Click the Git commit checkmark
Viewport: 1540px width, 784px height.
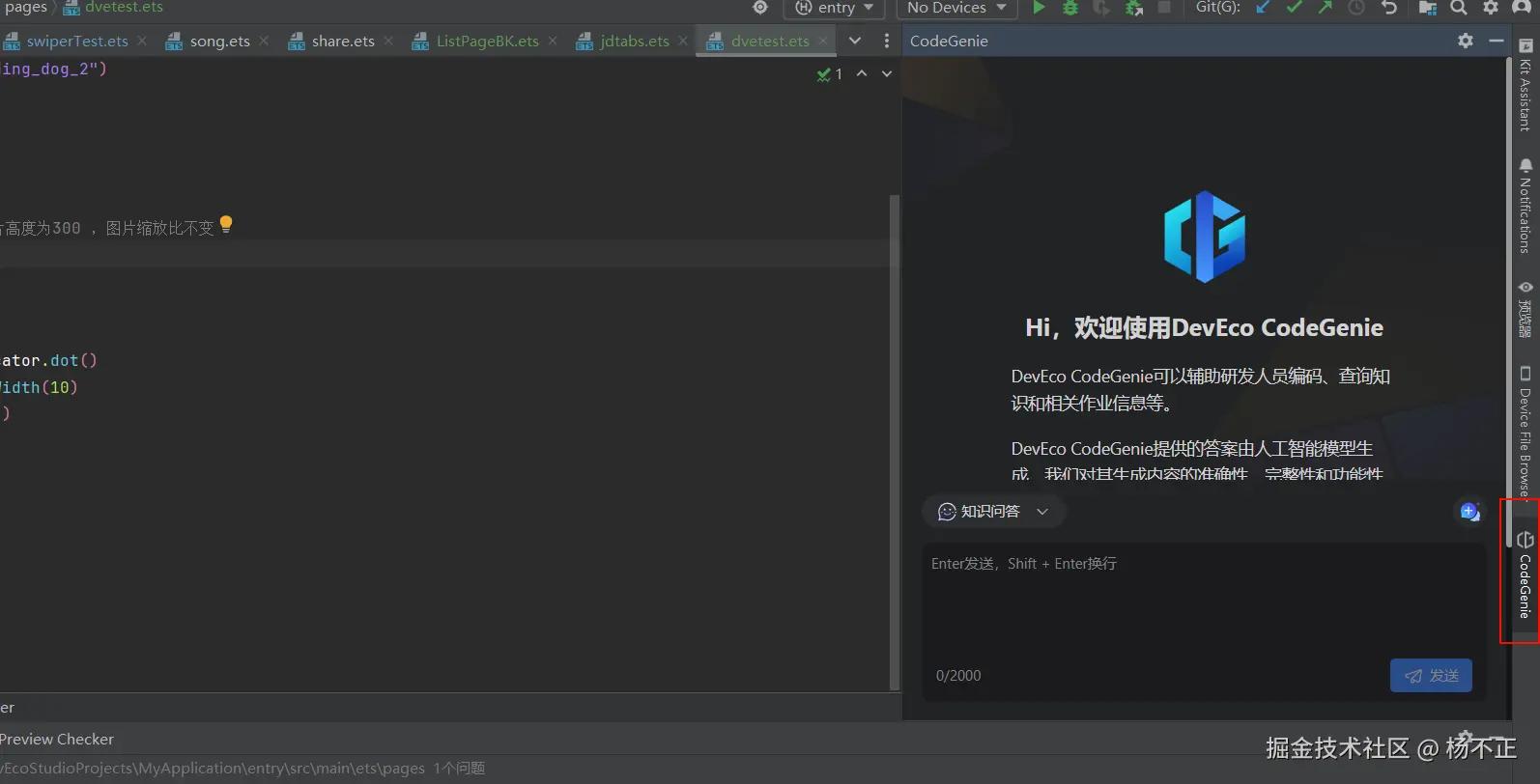(x=1294, y=8)
